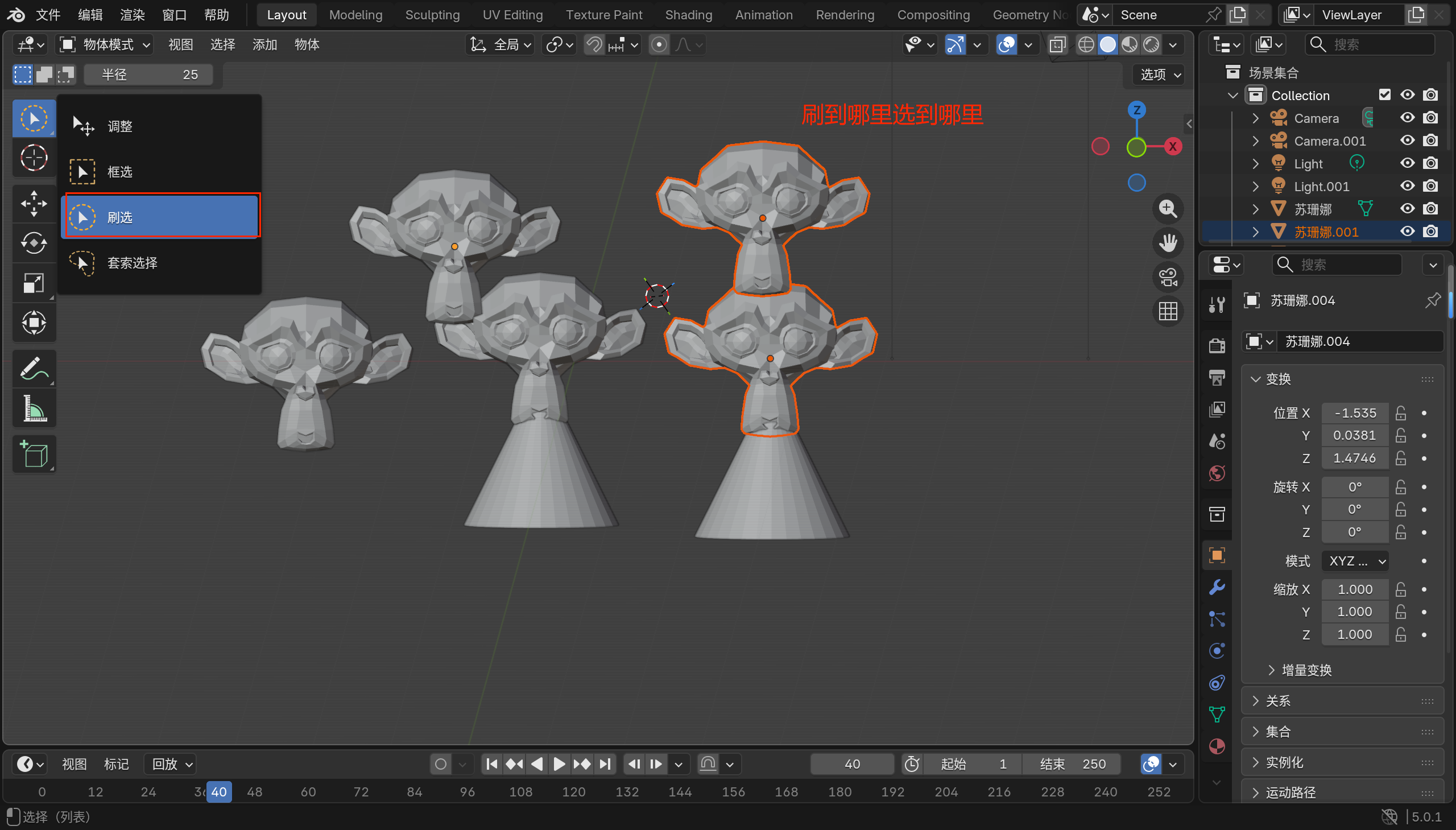
Task: Click the 半径 radius slider field
Action: click(149, 75)
